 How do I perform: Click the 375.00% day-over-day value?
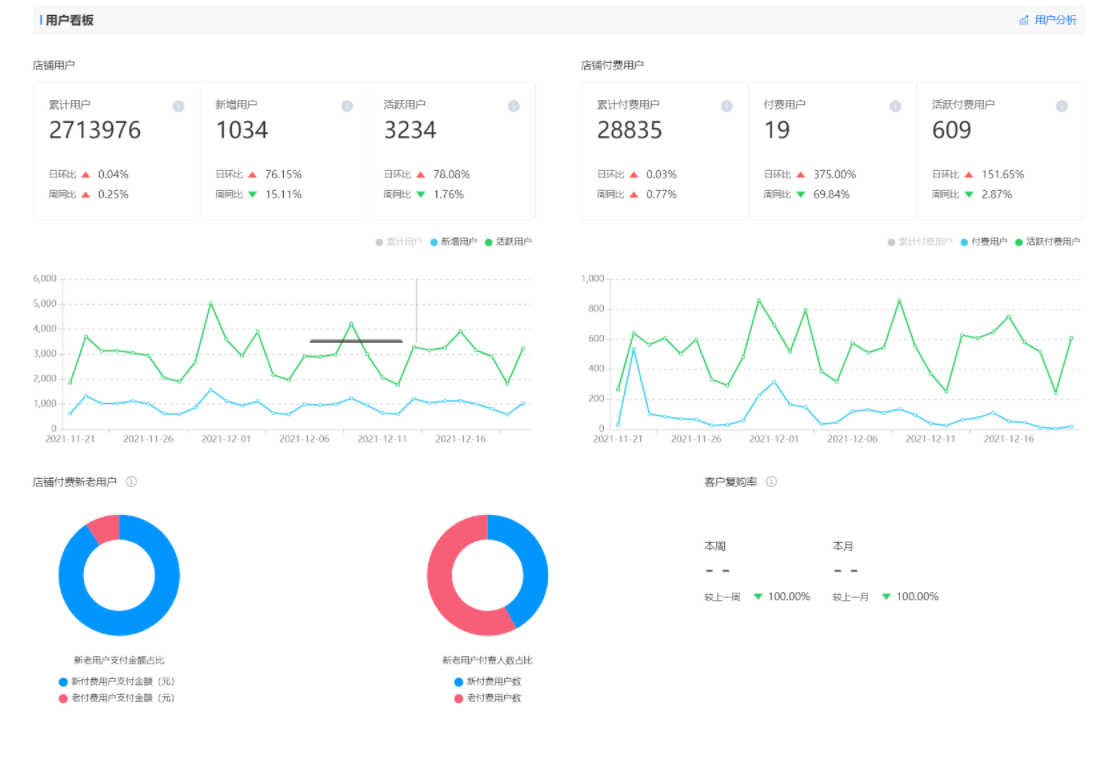pos(835,174)
